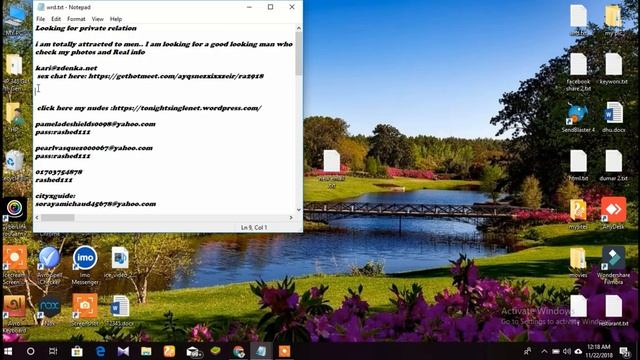
Task: Open Visual Studio from the taskbar
Action: pos(123,351)
